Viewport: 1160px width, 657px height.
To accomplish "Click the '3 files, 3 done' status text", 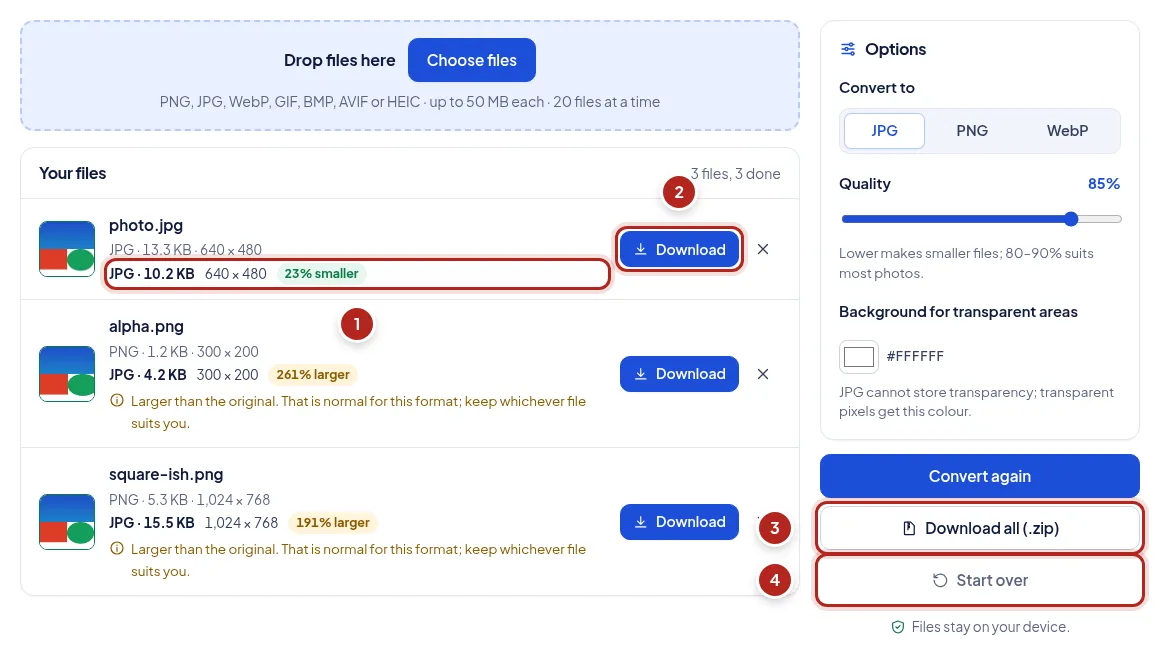I will pyautogui.click(x=735, y=174).
